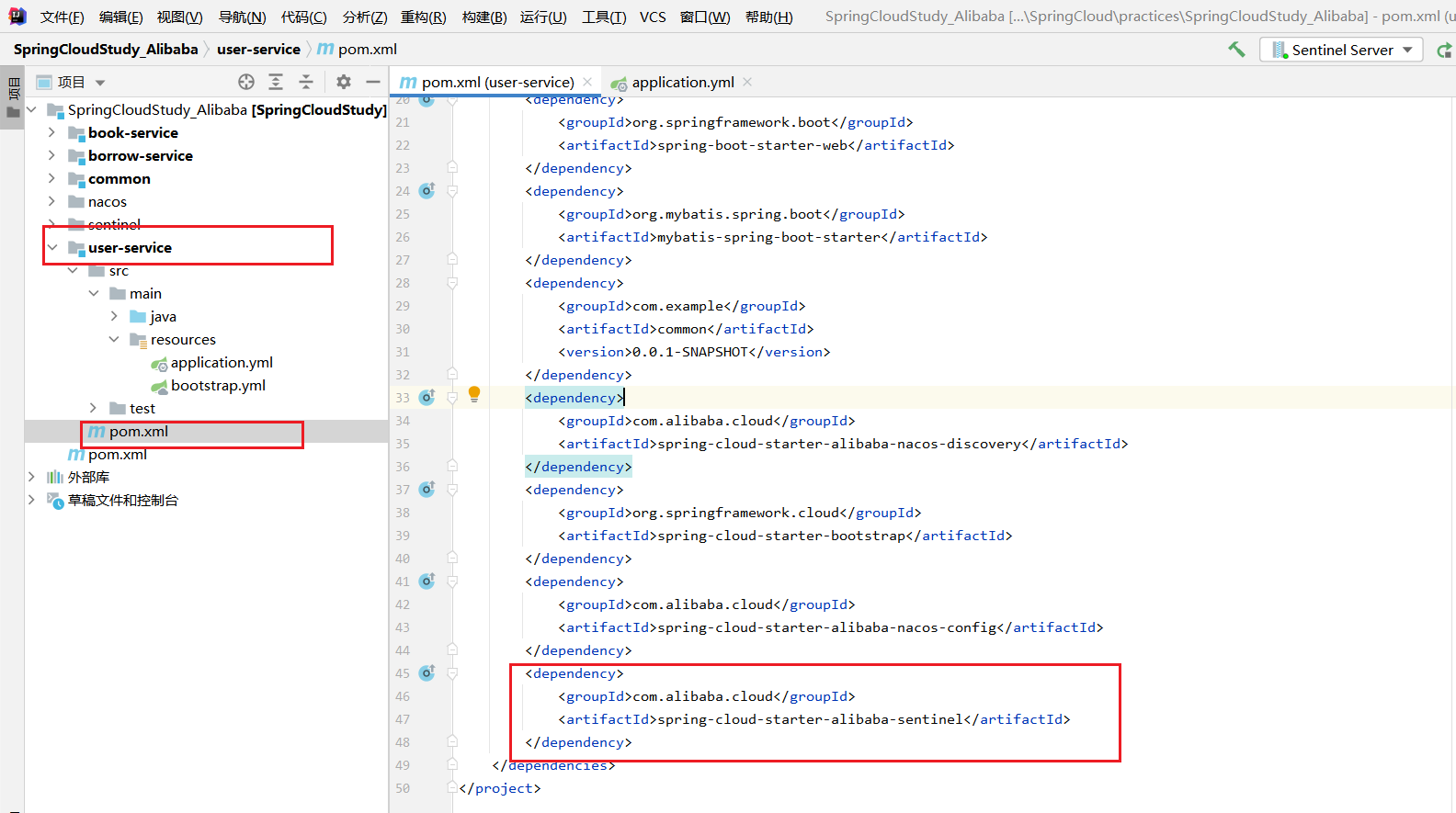Click dependency gutter icon on line 24

tap(427, 191)
